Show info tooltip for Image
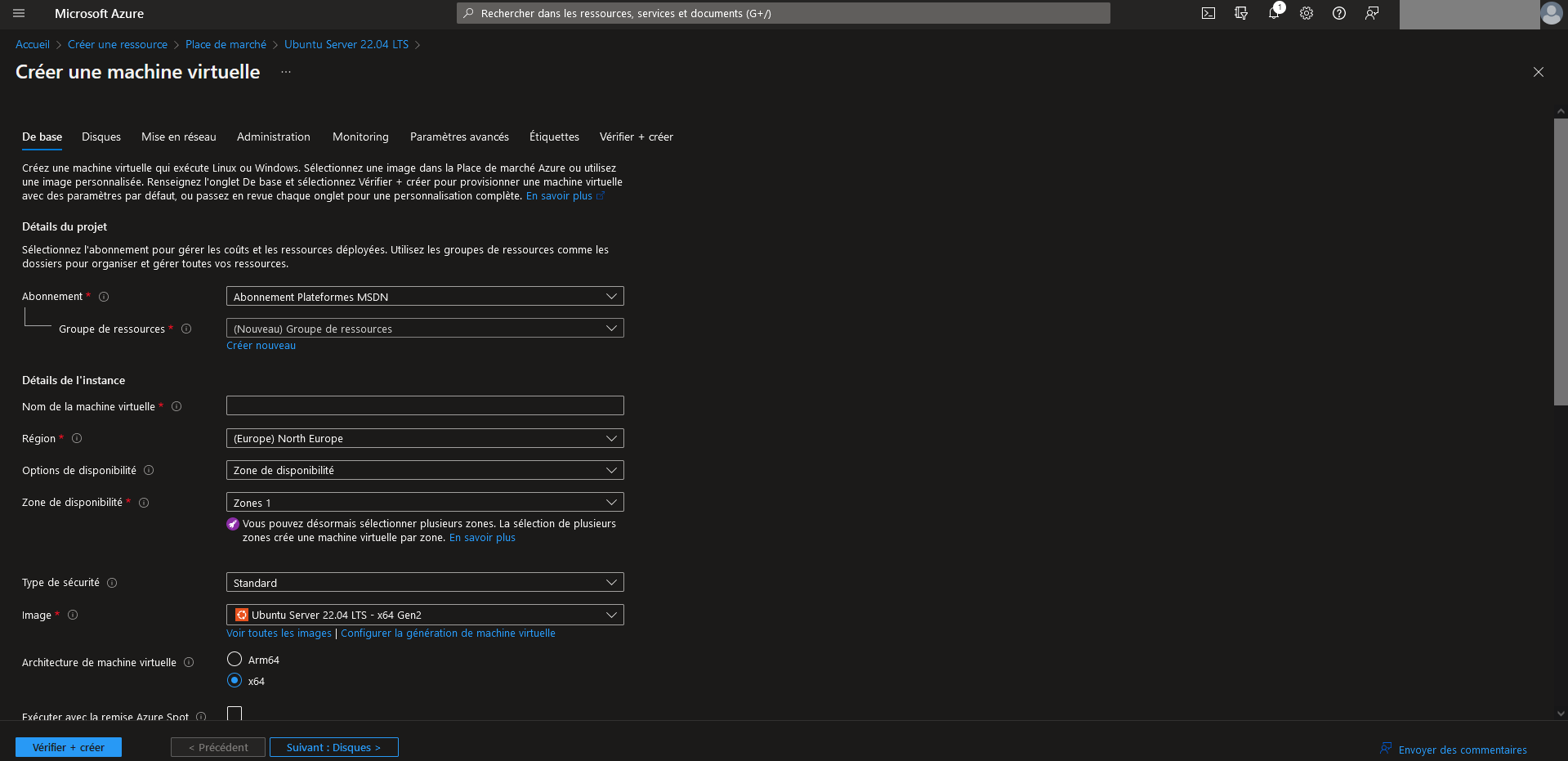This screenshot has height=761, width=1568. click(x=73, y=615)
